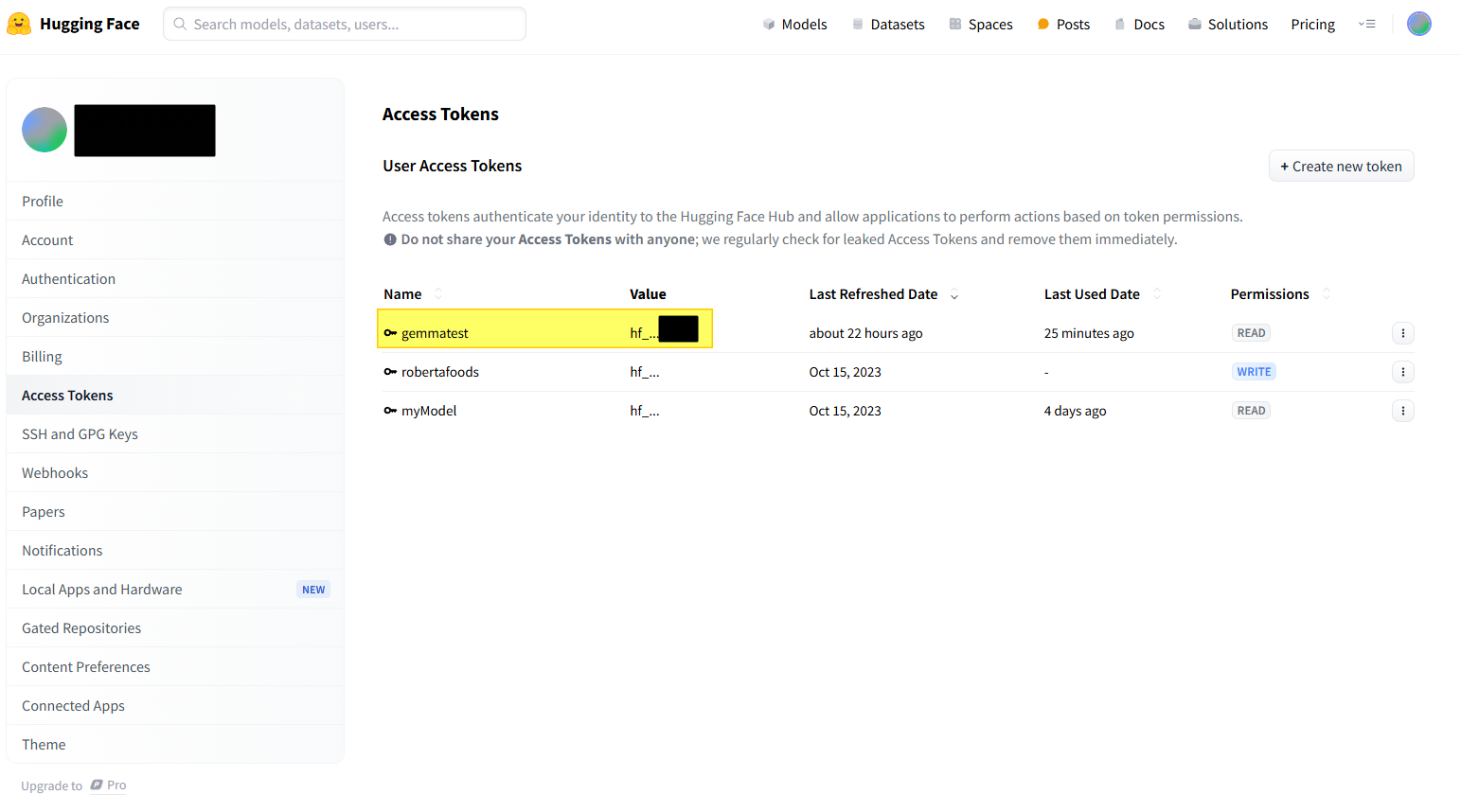This screenshot has width=1461, height=812.
Task: Sort tokens by Name column arrows
Action: (437, 294)
